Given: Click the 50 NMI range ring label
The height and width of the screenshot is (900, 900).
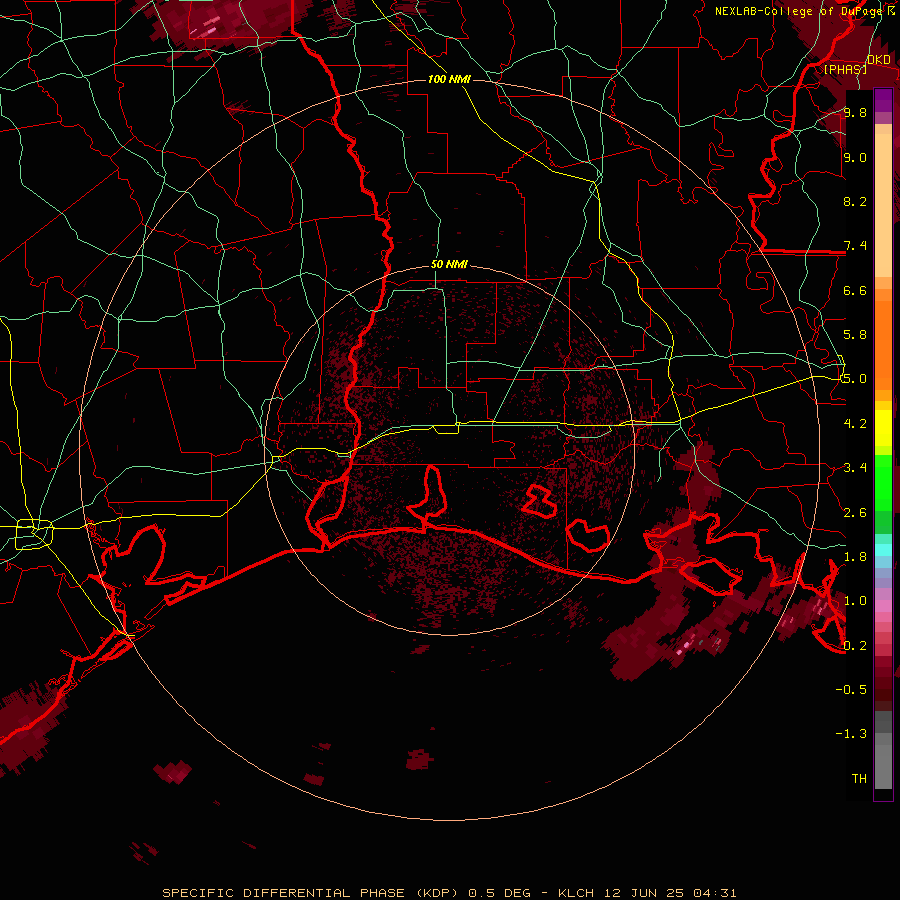Looking at the screenshot, I should 449,264.
